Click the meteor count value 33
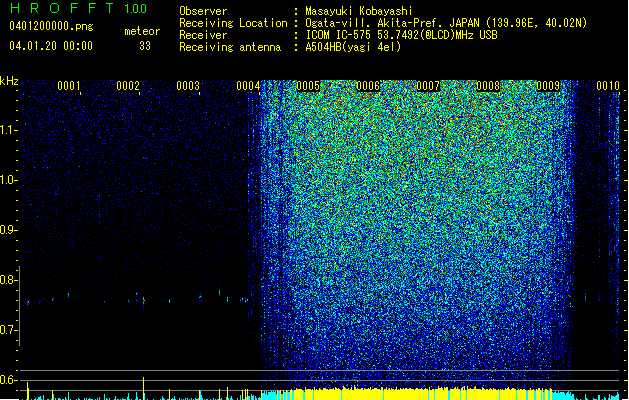Screen dimensions: 629x400 145,46
